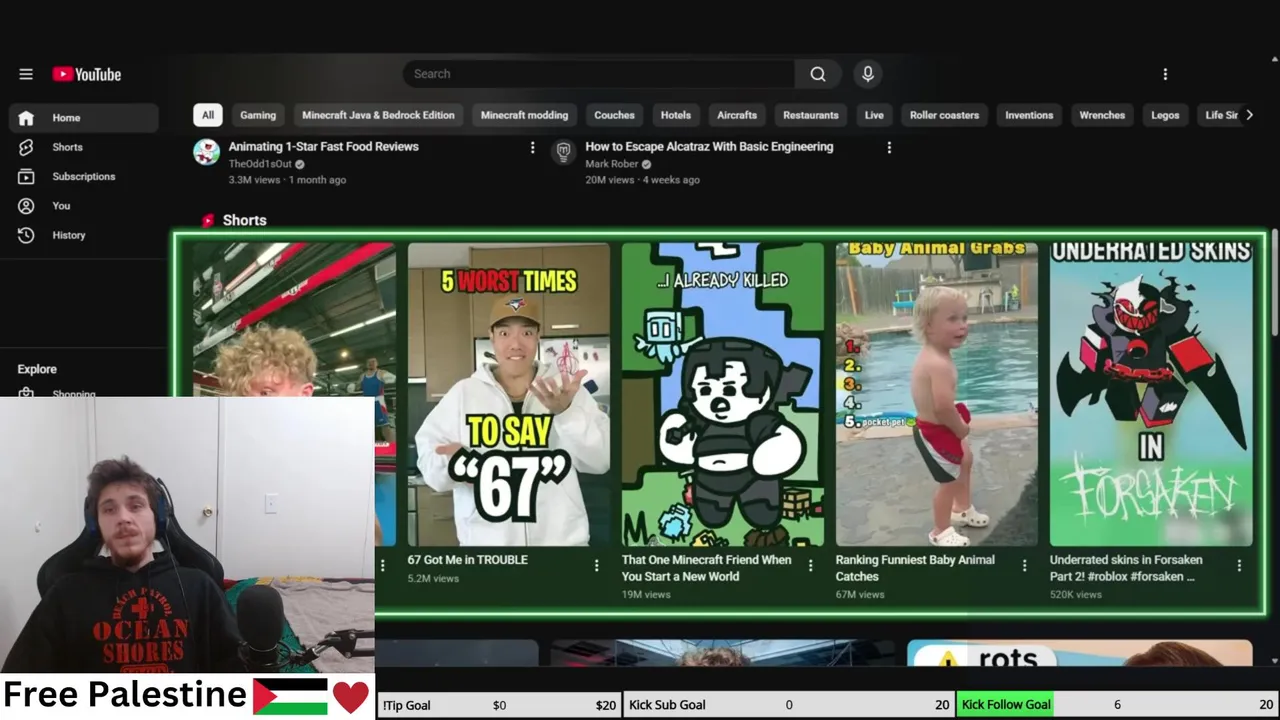
Task: Click the Subscriptions sidebar icon
Action: [26, 176]
